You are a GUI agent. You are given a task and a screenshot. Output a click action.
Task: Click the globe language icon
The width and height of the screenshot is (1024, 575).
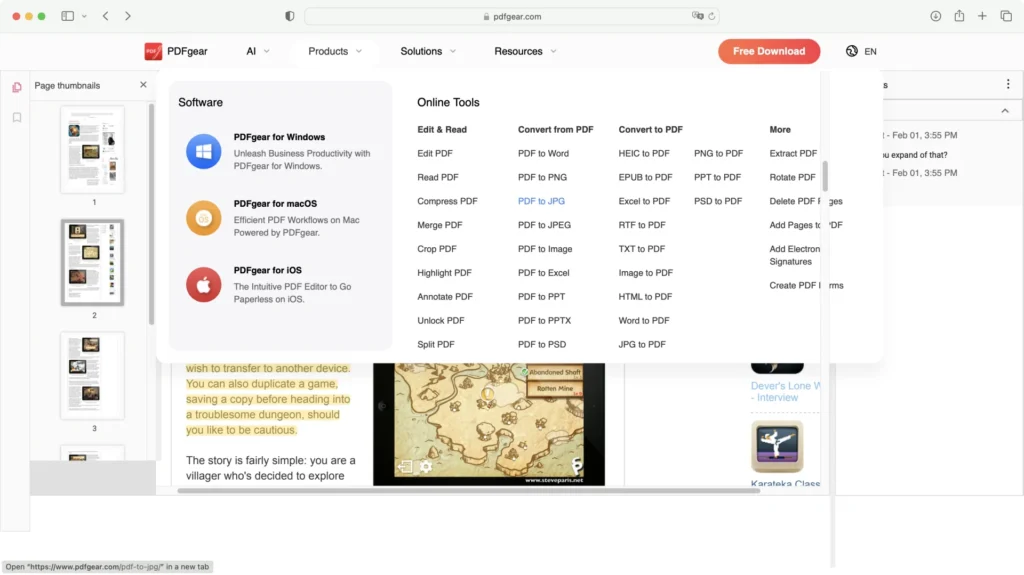click(852, 51)
